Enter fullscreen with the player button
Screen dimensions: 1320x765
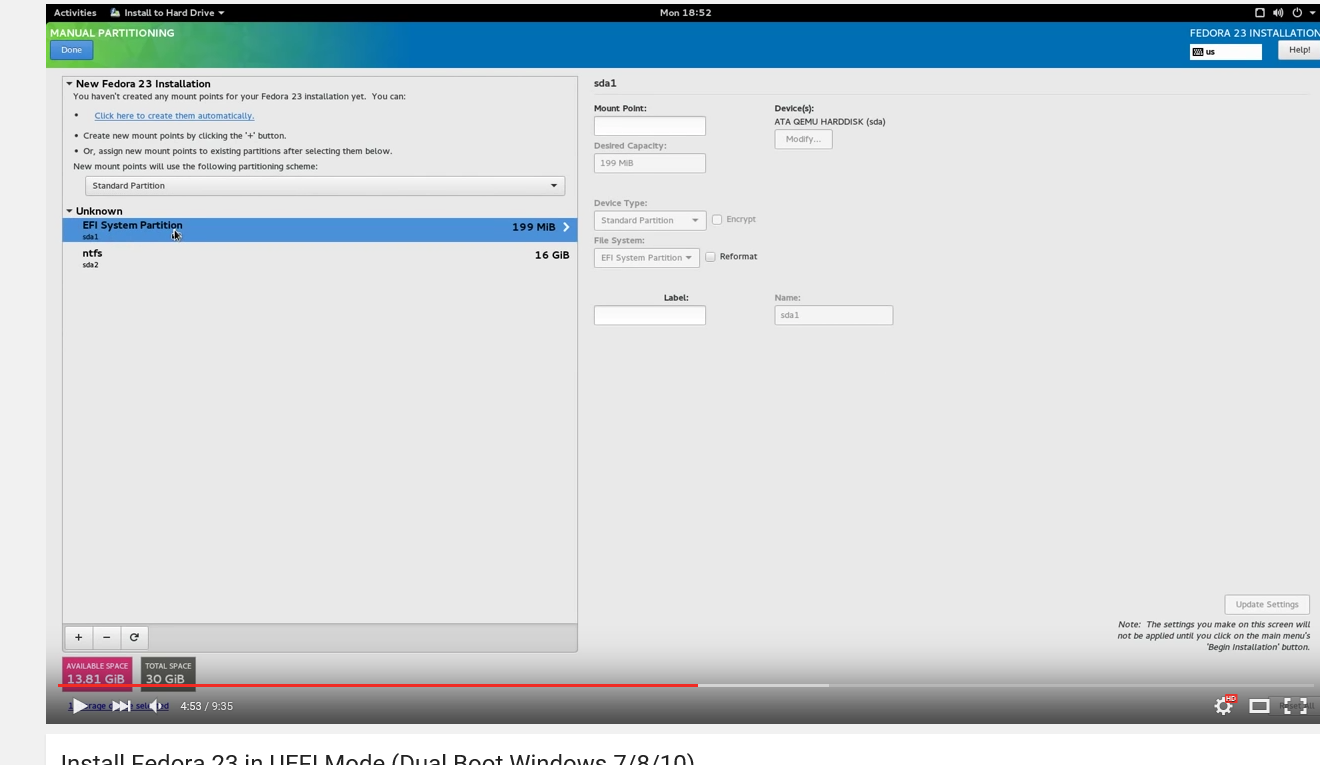tap(1295, 706)
